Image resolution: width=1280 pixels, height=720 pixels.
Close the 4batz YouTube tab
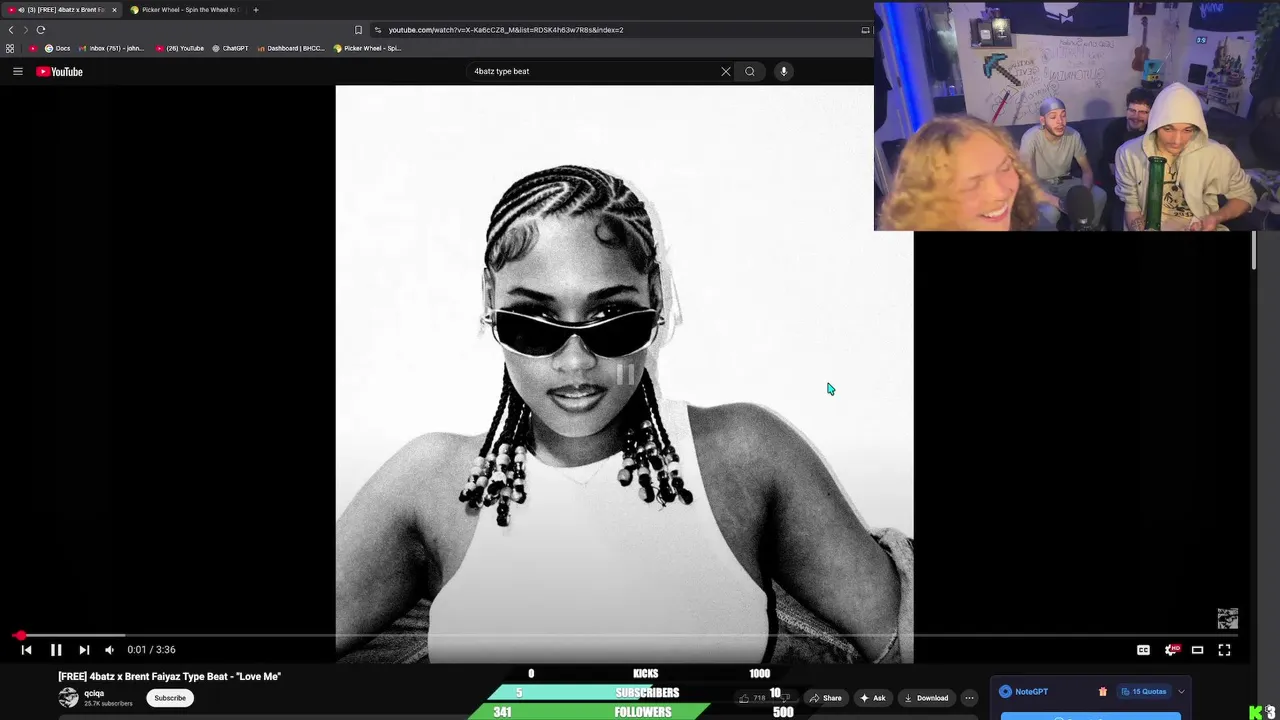114,10
